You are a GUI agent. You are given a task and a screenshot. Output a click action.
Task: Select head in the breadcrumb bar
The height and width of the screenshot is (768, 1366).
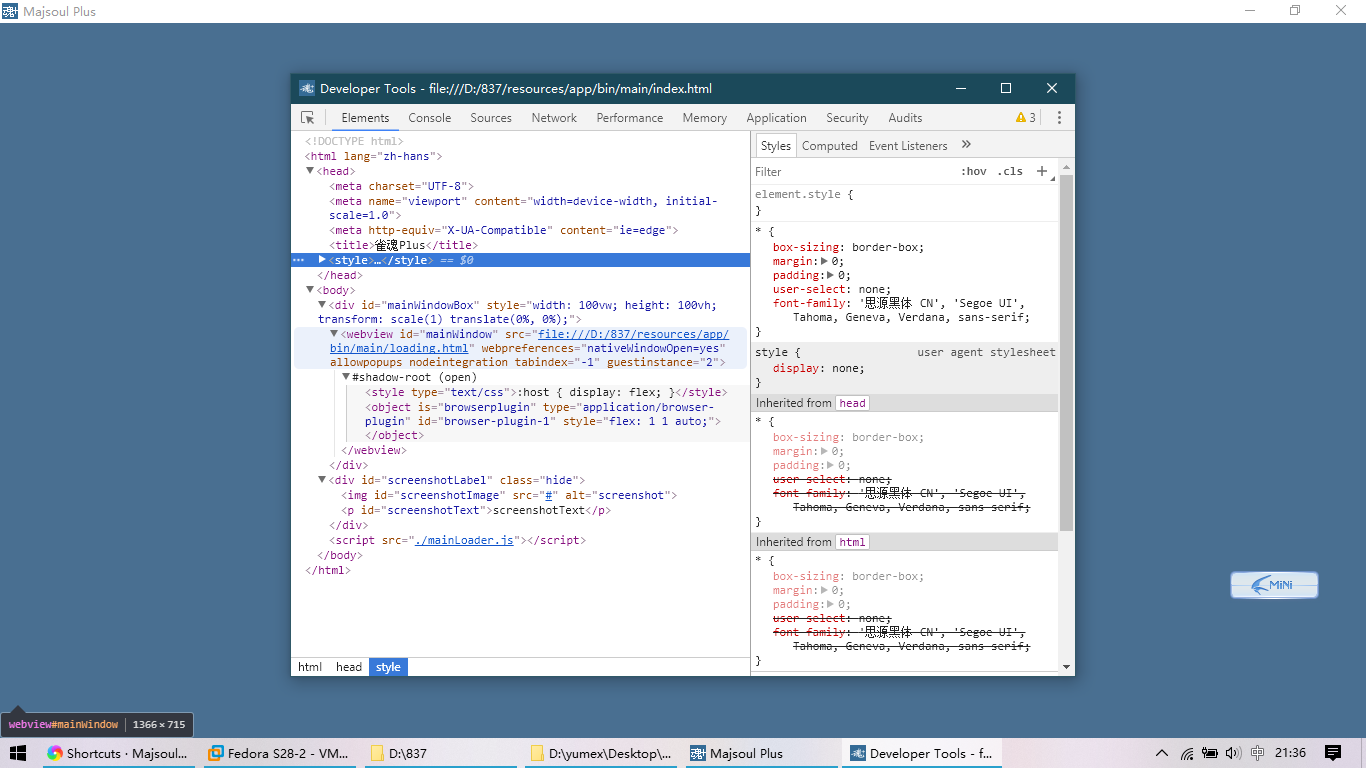(349, 667)
